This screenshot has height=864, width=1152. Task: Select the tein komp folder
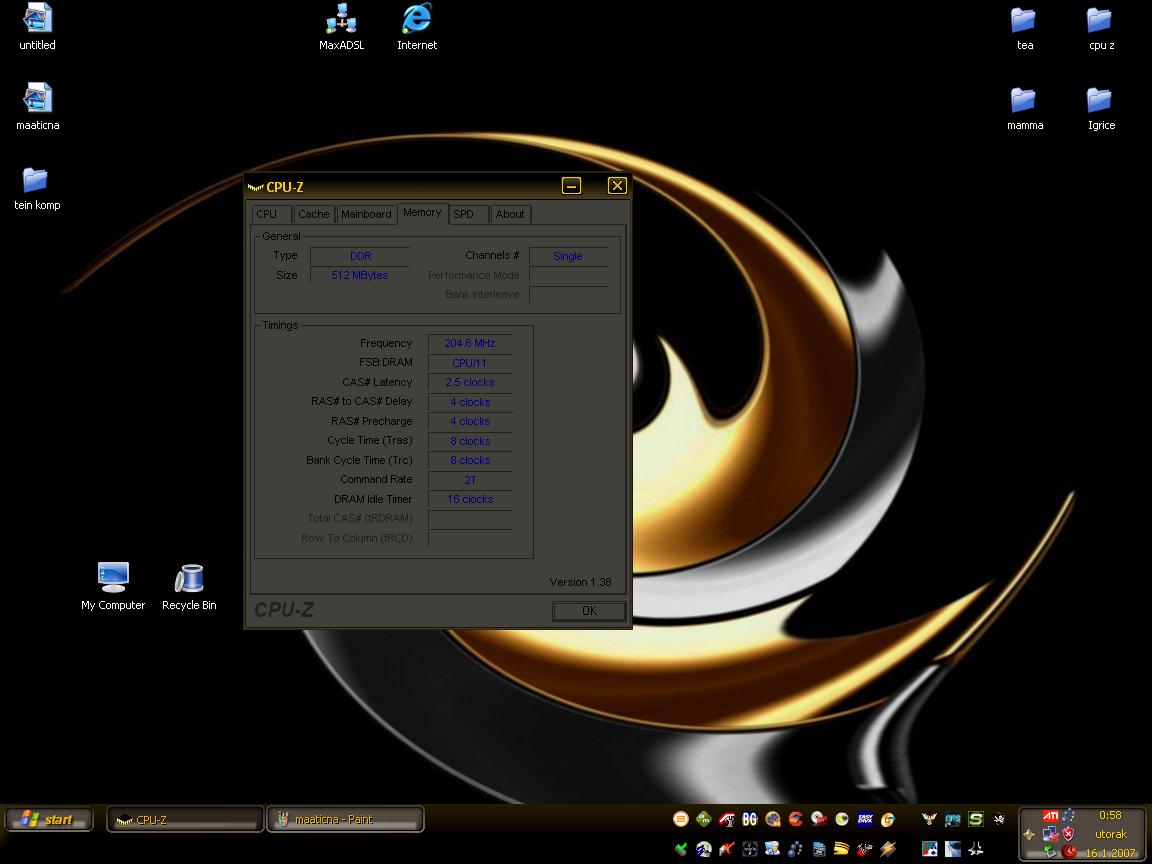tap(36, 180)
